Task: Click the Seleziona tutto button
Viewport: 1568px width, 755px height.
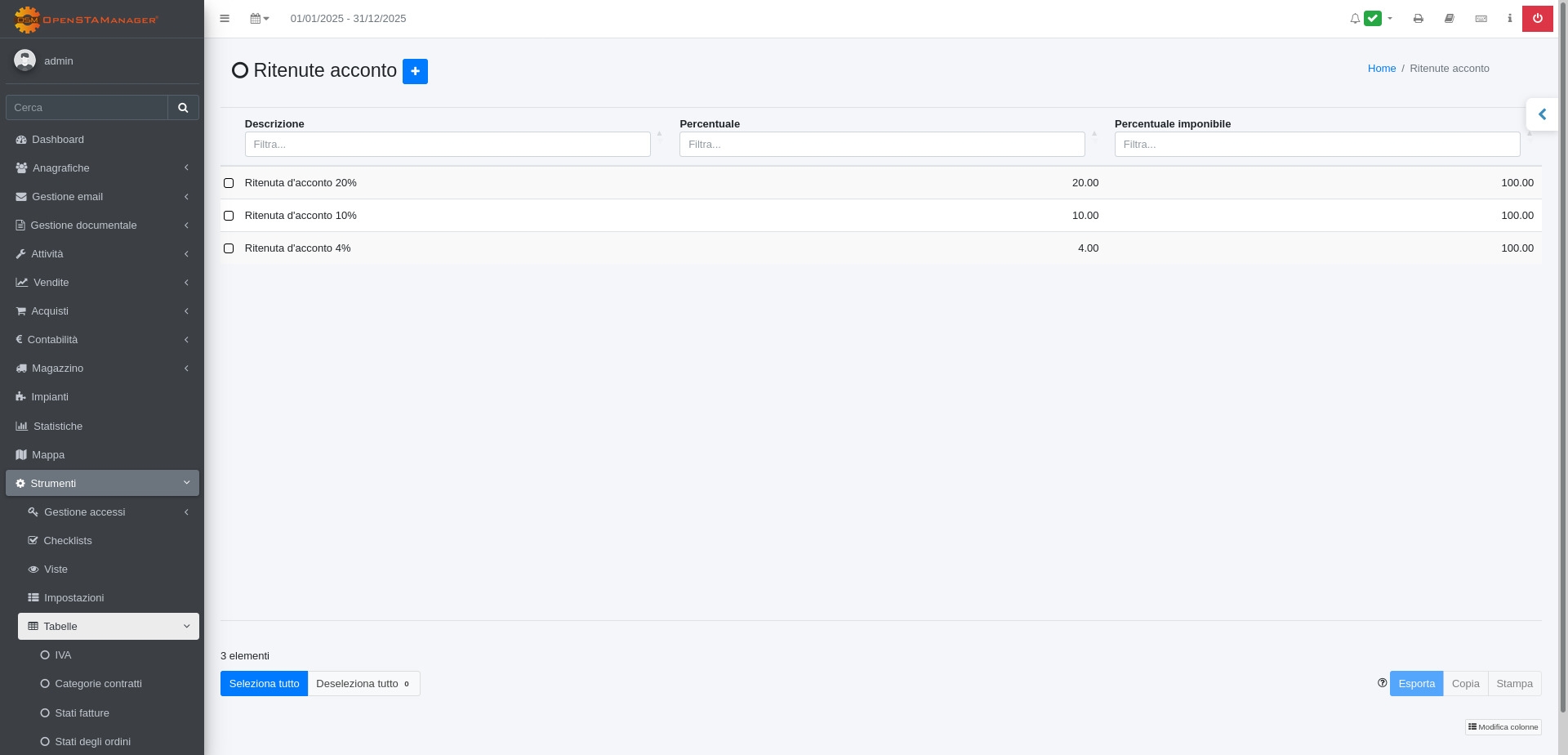Action: pos(264,684)
